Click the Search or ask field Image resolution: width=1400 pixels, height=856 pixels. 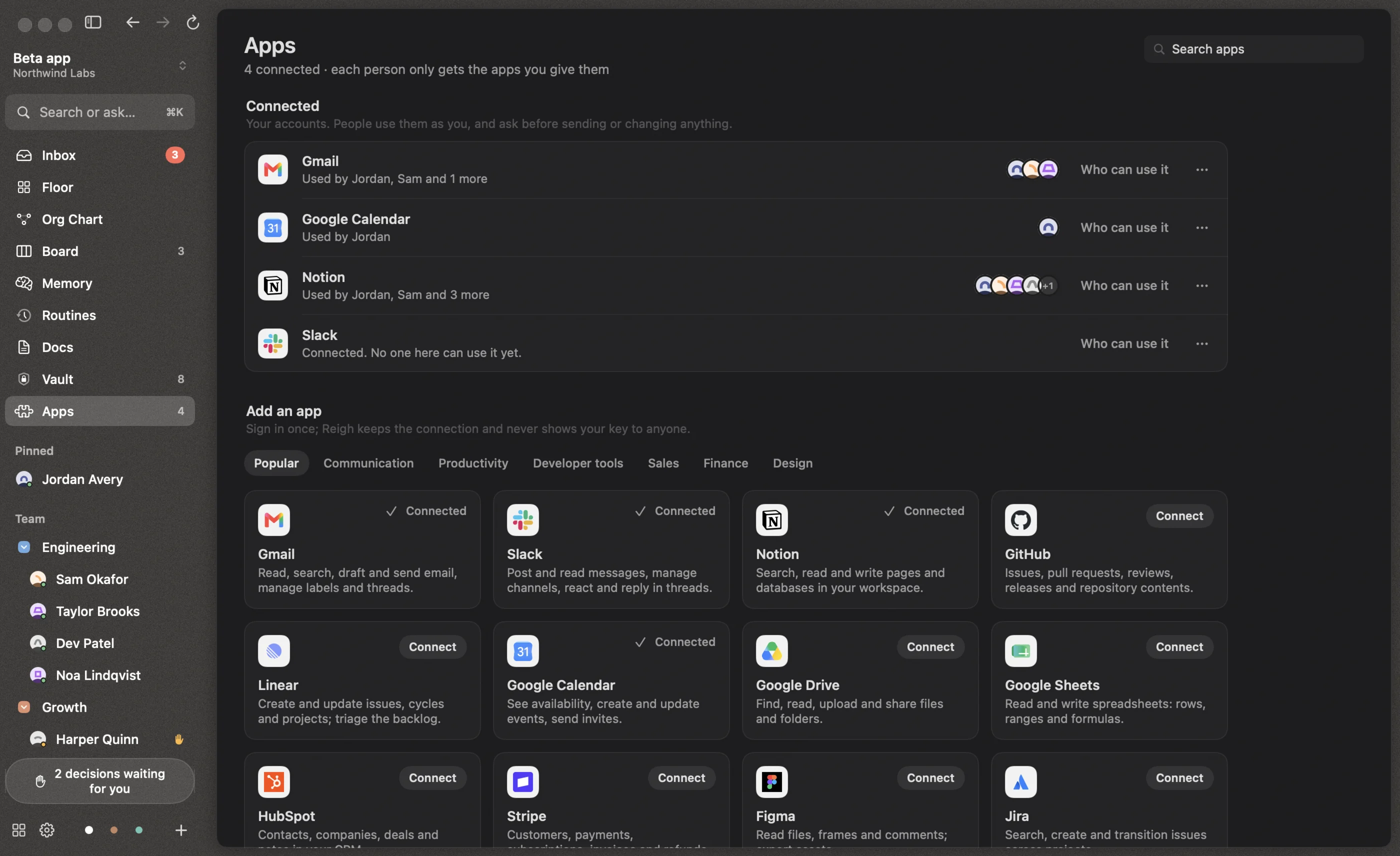[100, 112]
